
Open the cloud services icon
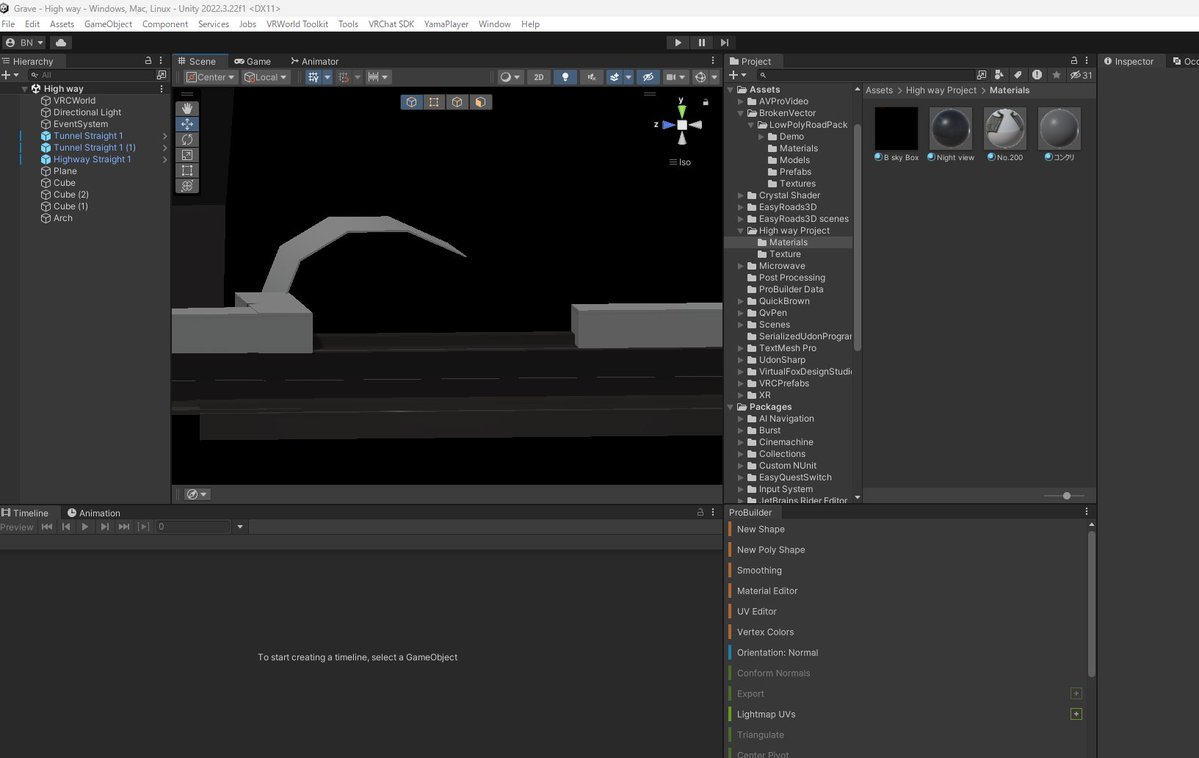point(61,43)
